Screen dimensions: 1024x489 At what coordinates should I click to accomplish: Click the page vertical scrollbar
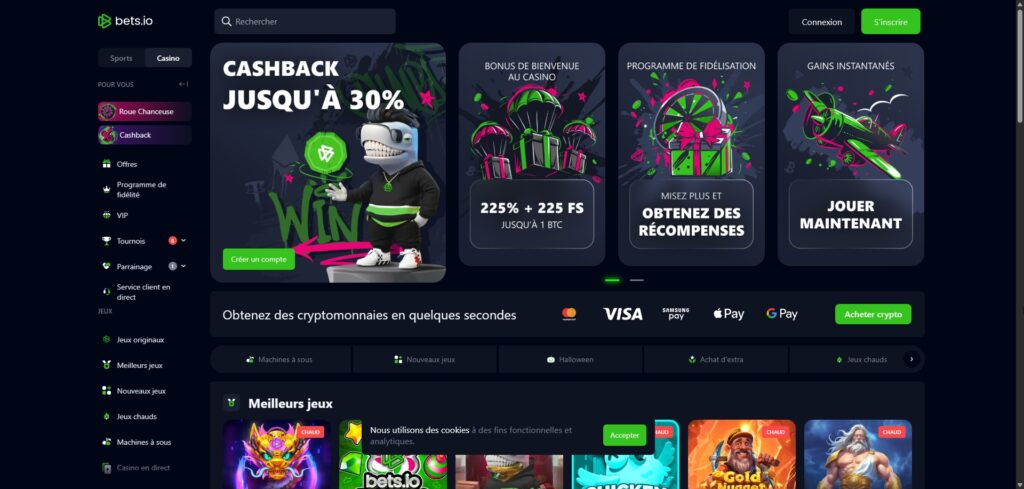(x=1020, y=65)
